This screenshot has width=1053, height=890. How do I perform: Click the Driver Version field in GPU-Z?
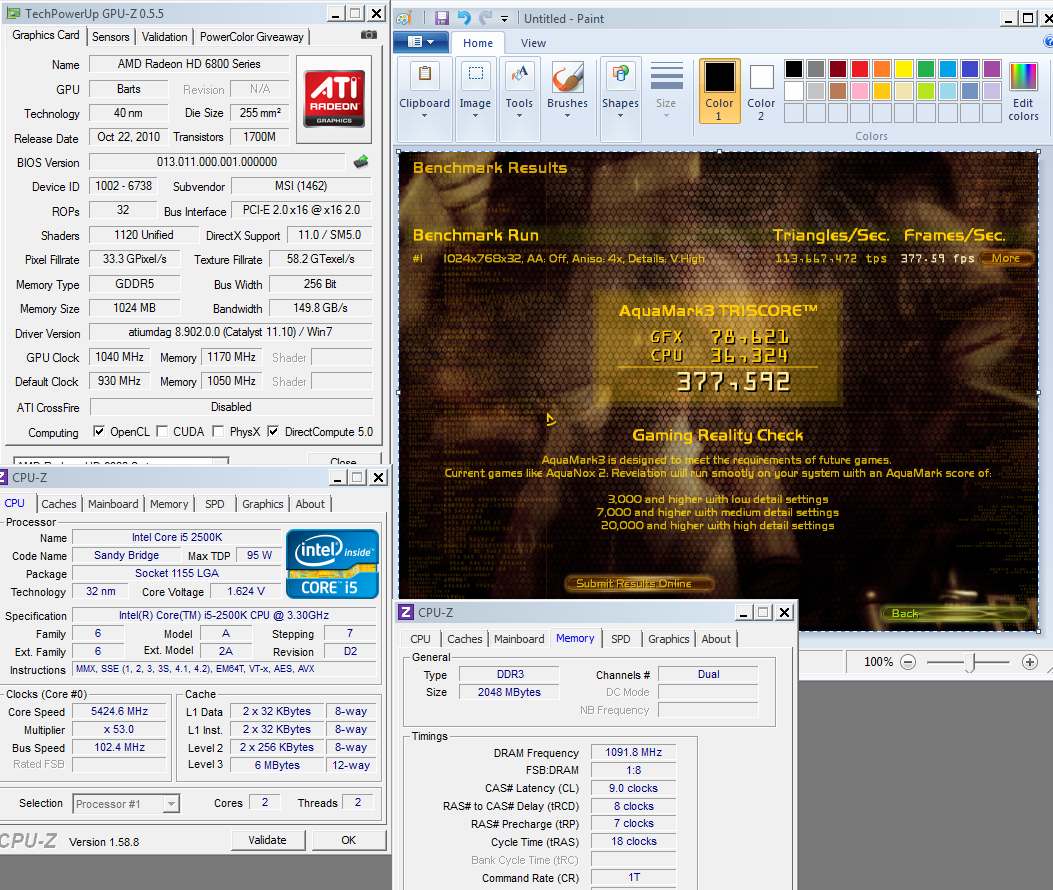click(230, 332)
